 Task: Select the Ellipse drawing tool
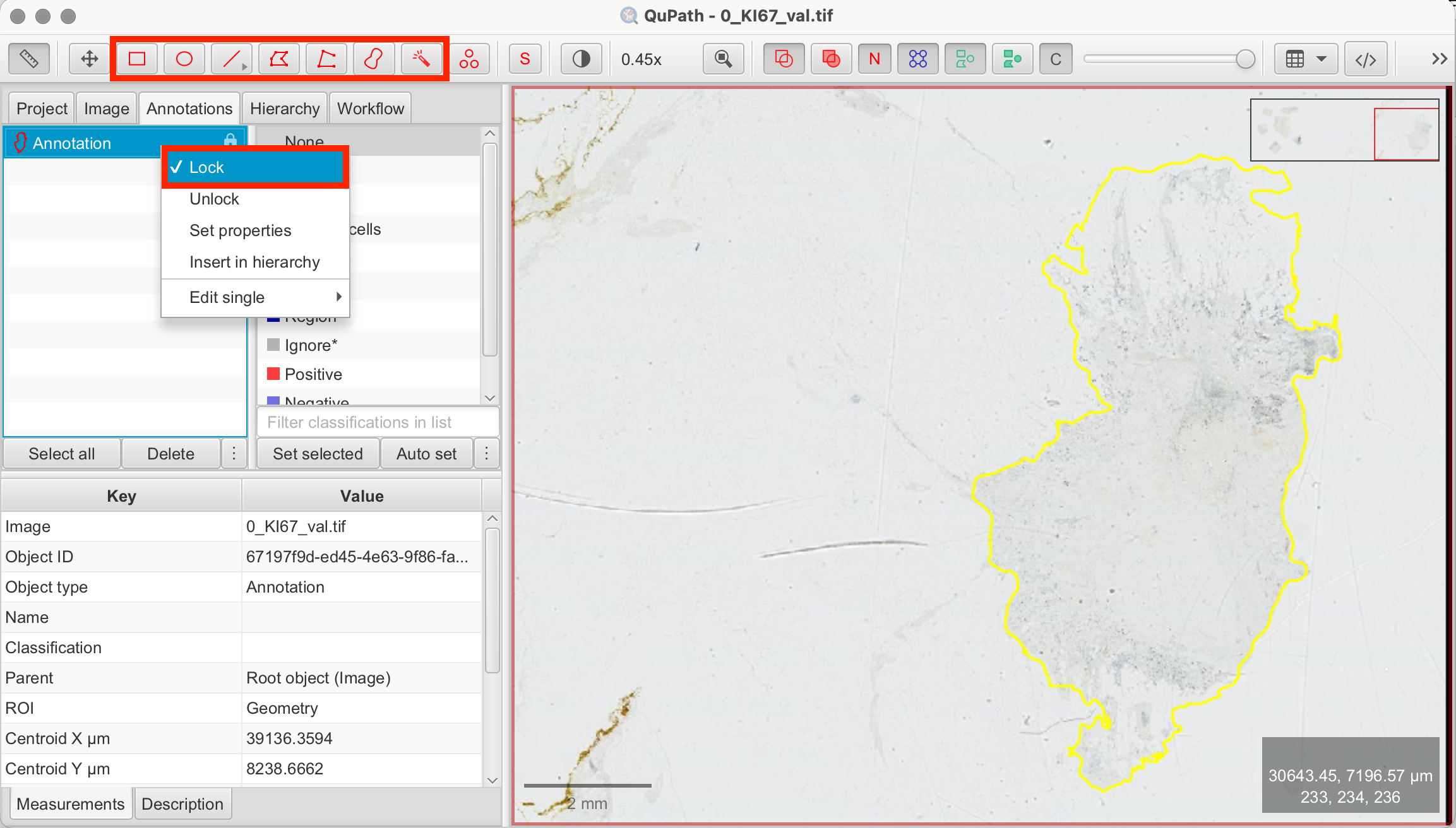(184, 59)
